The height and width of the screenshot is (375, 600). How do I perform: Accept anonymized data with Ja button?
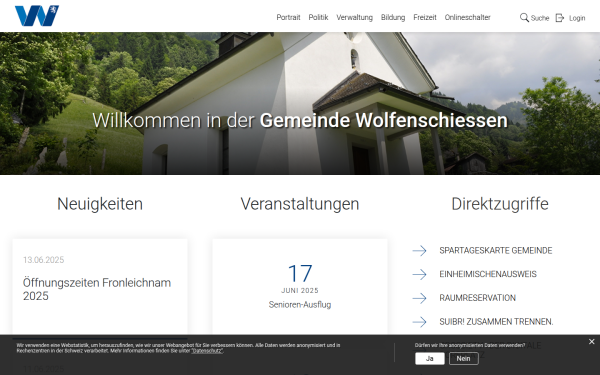pyautogui.click(x=430, y=359)
